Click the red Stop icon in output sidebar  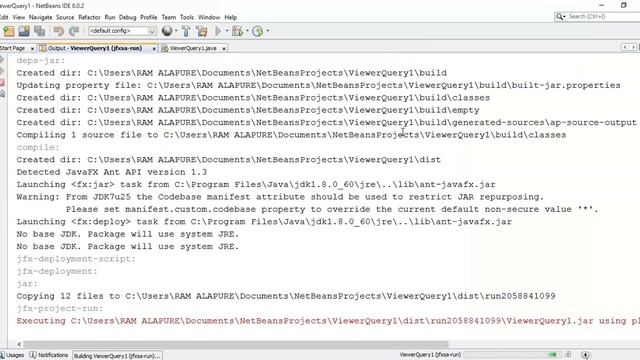2,83
